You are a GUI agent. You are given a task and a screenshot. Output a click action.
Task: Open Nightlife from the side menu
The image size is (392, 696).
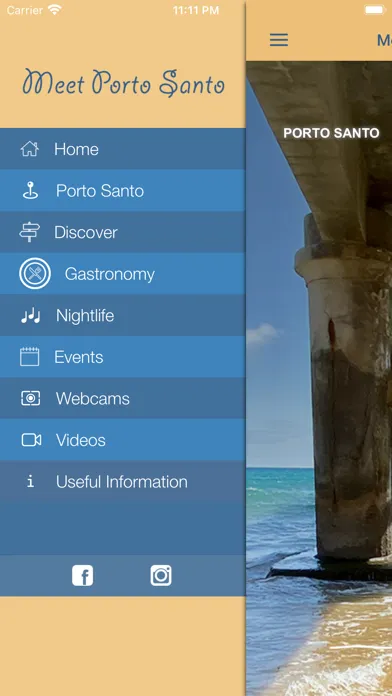pyautogui.click(x=85, y=316)
